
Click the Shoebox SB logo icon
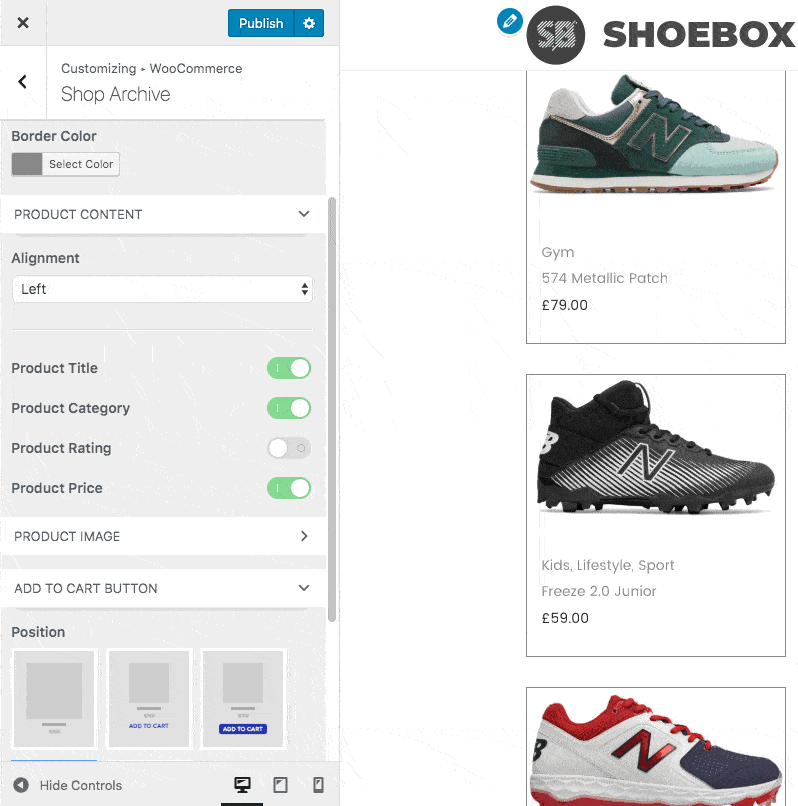(x=555, y=36)
